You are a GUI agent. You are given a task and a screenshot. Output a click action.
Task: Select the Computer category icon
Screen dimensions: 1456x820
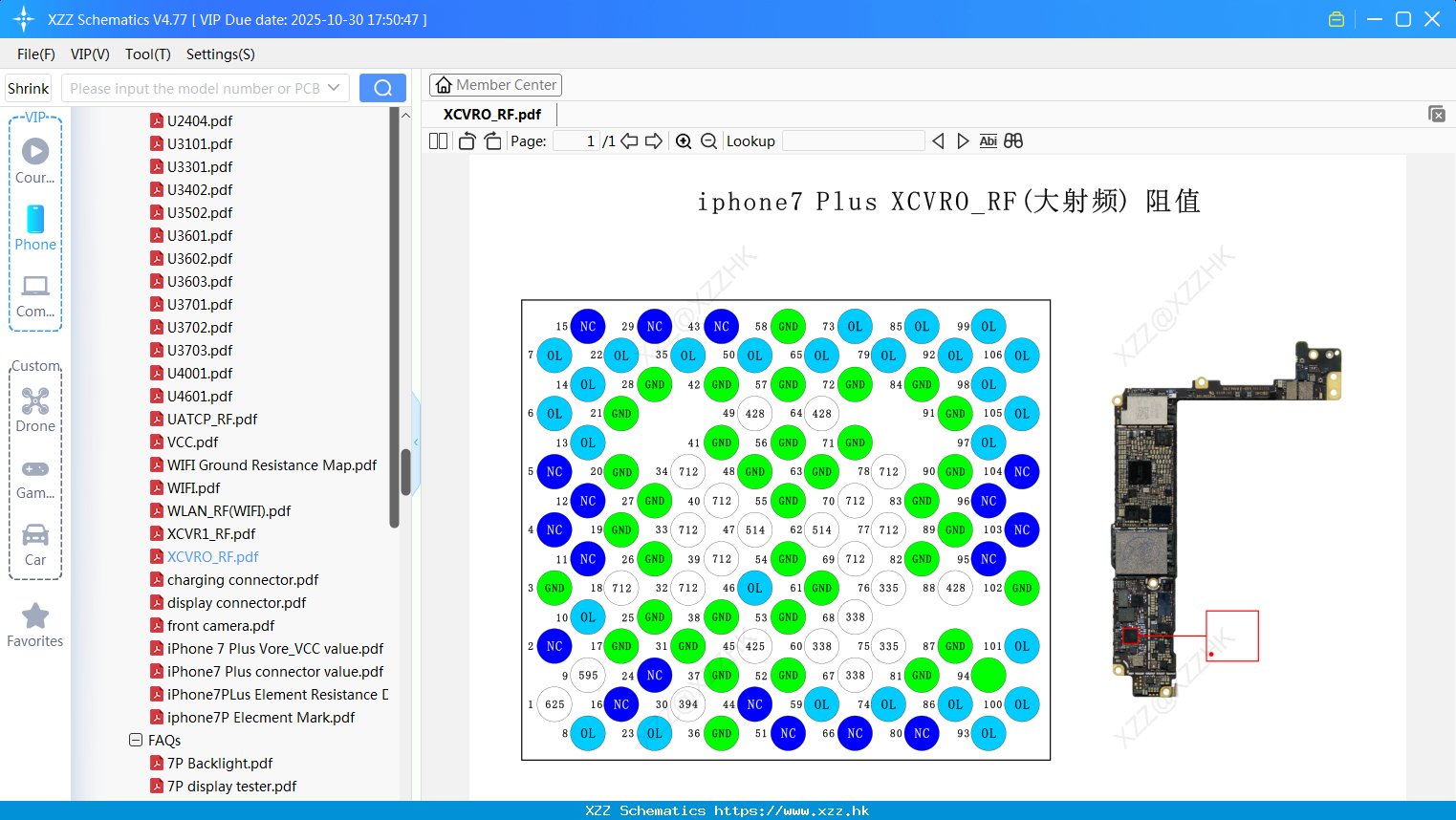(x=35, y=295)
